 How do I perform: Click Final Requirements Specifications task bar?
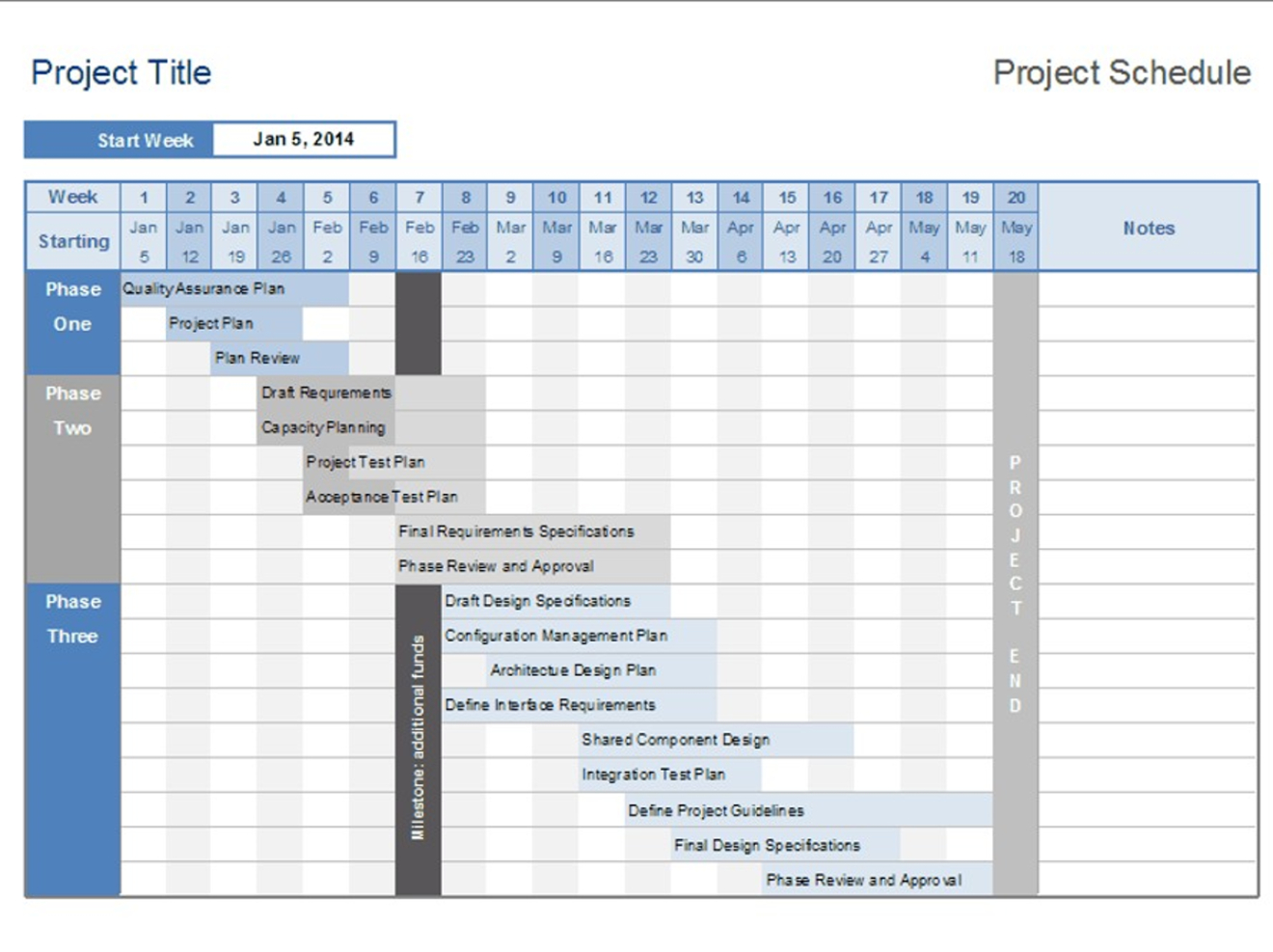[x=532, y=532]
